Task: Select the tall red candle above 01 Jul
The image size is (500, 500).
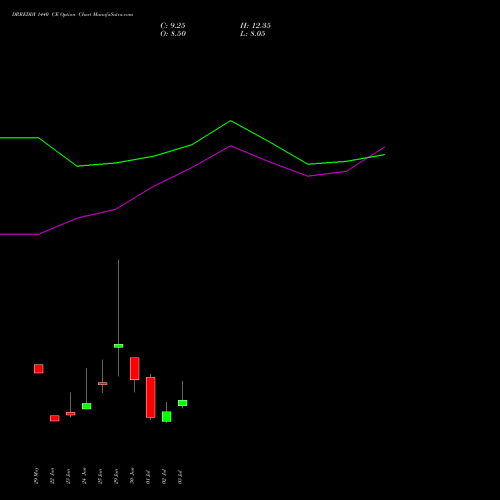Action: (151, 397)
